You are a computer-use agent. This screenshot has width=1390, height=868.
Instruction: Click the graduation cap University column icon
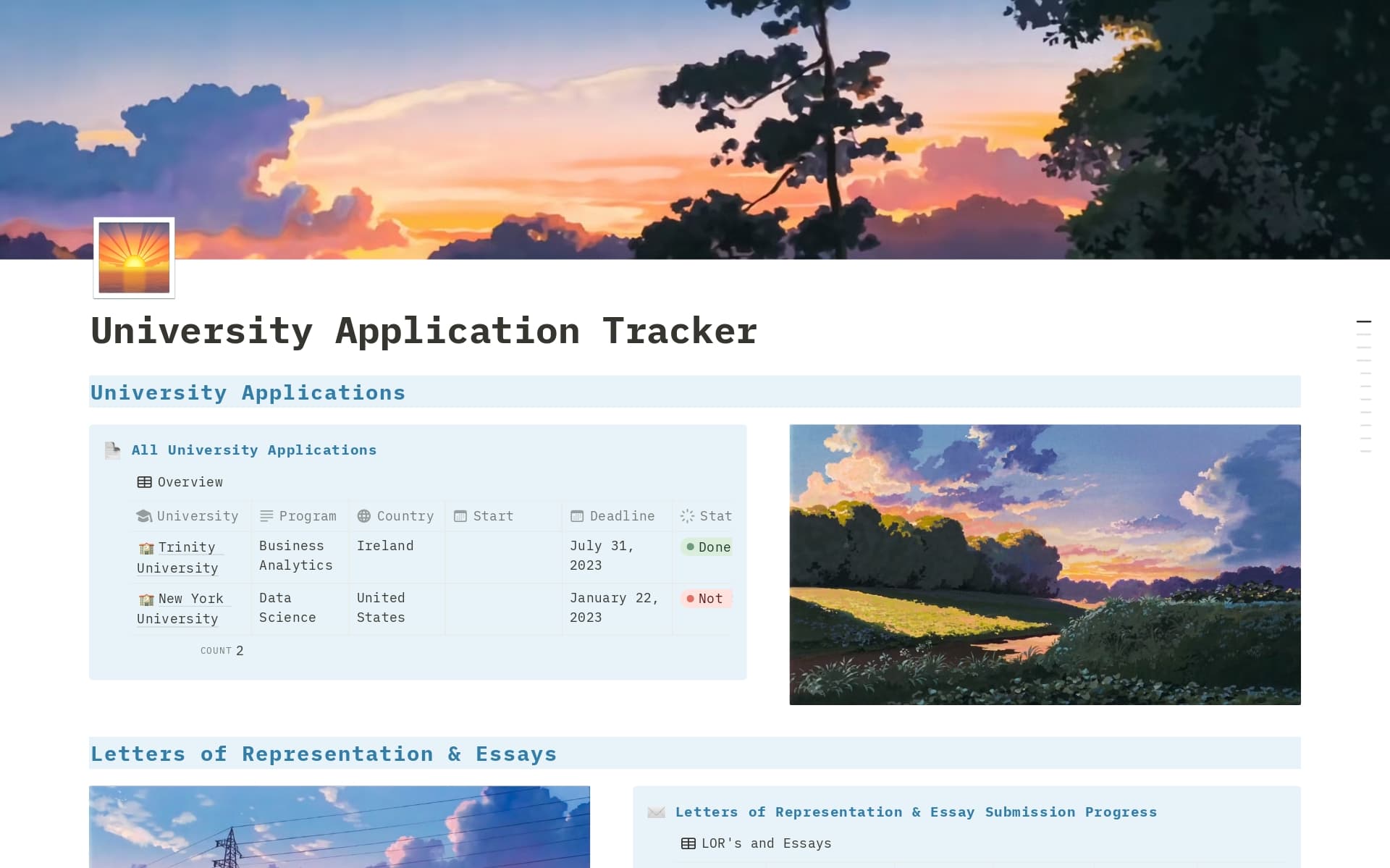[144, 516]
